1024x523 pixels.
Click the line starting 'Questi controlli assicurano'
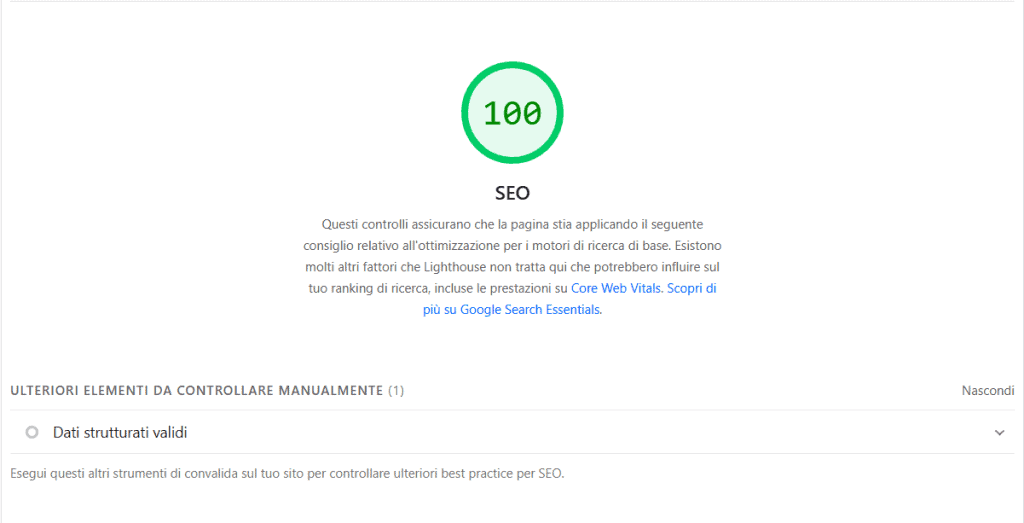click(512, 224)
